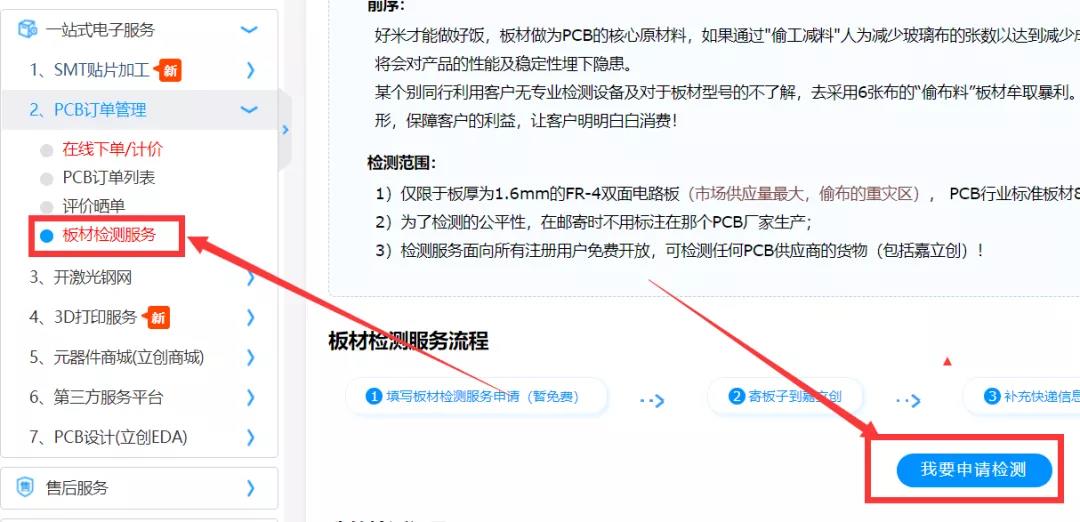Click the step 3 number icon 补充快递信息
The height and width of the screenshot is (522, 1080).
click(992, 397)
